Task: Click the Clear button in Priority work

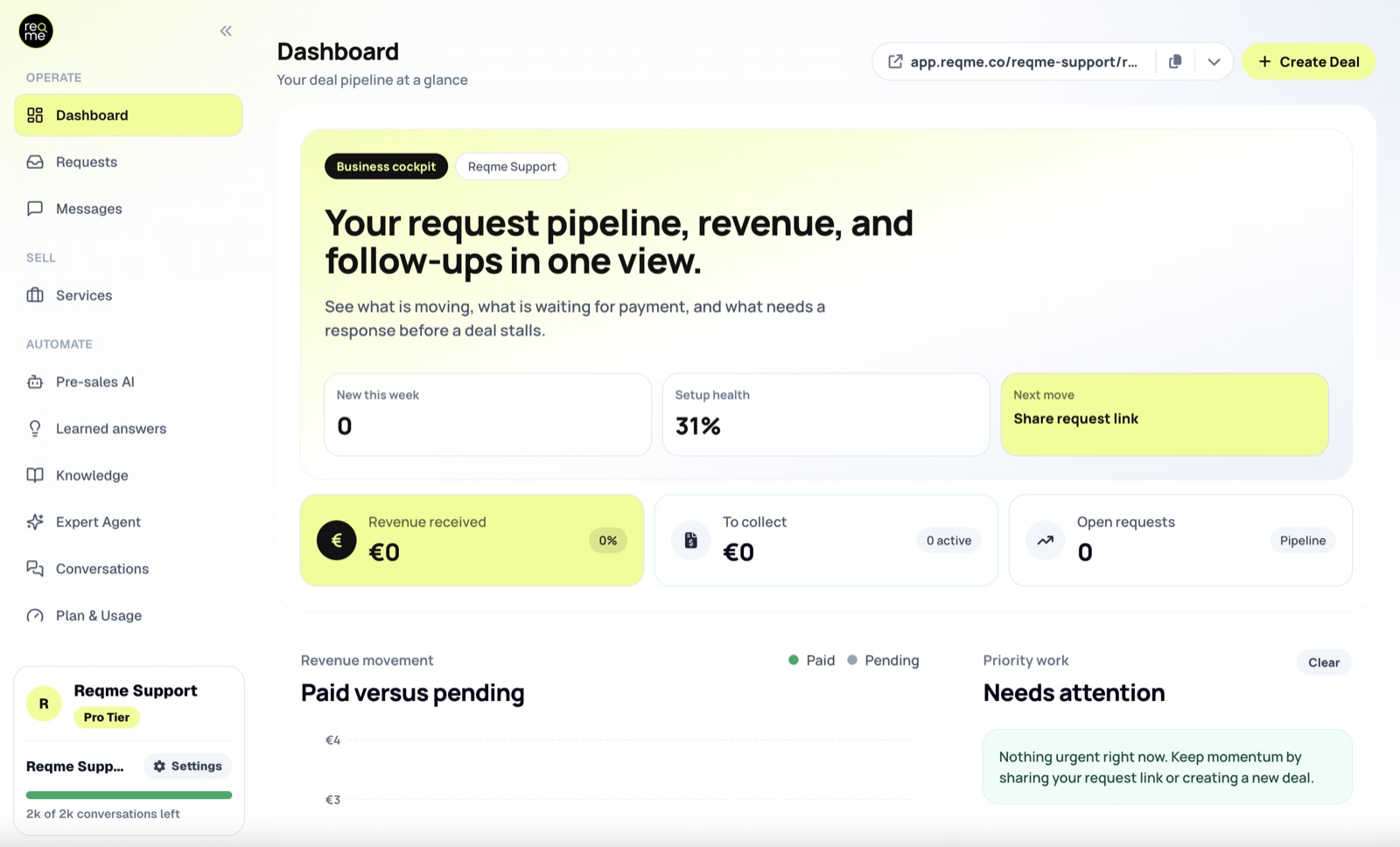Action: [1323, 662]
